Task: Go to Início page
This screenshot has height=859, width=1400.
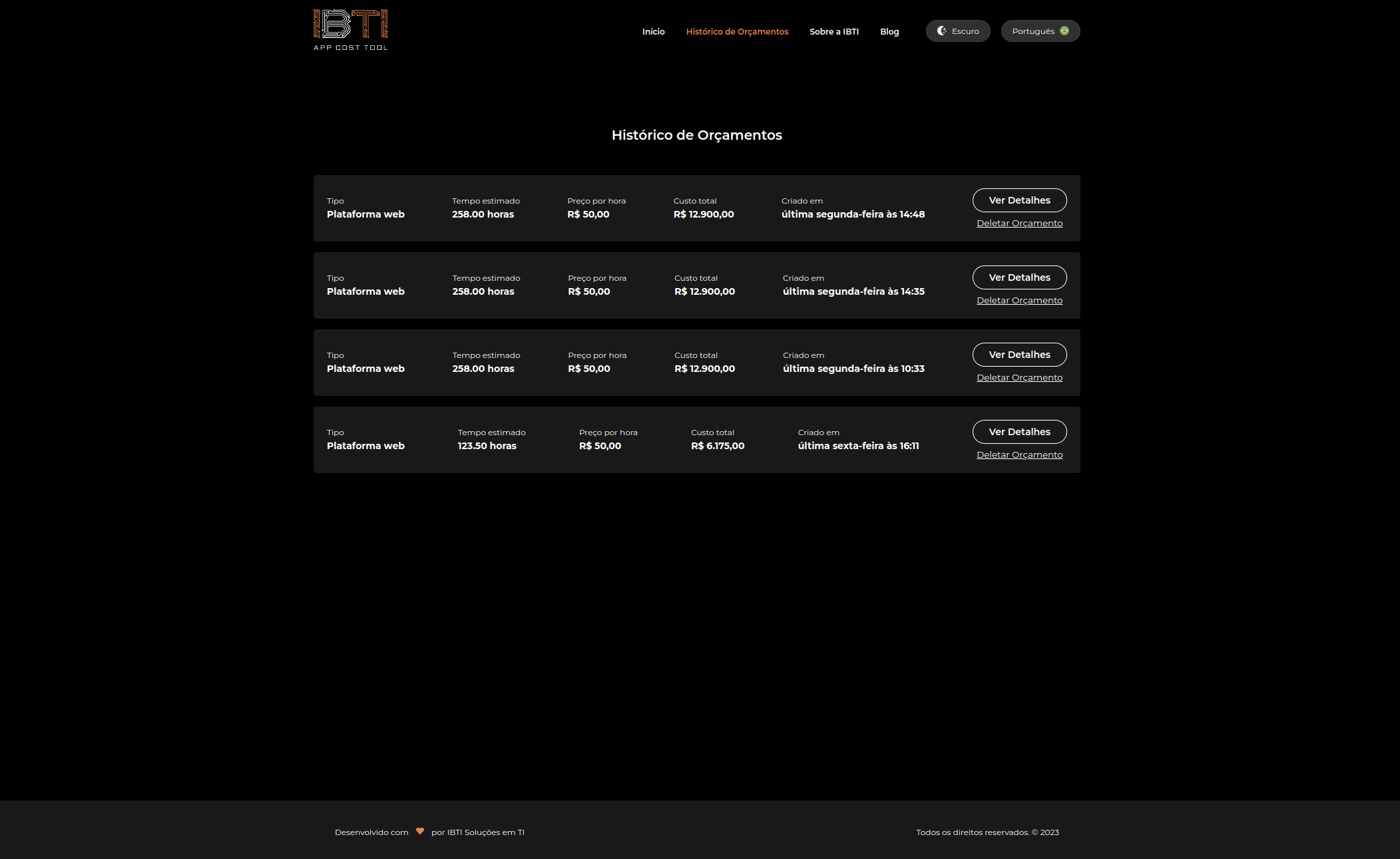Action: click(654, 31)
